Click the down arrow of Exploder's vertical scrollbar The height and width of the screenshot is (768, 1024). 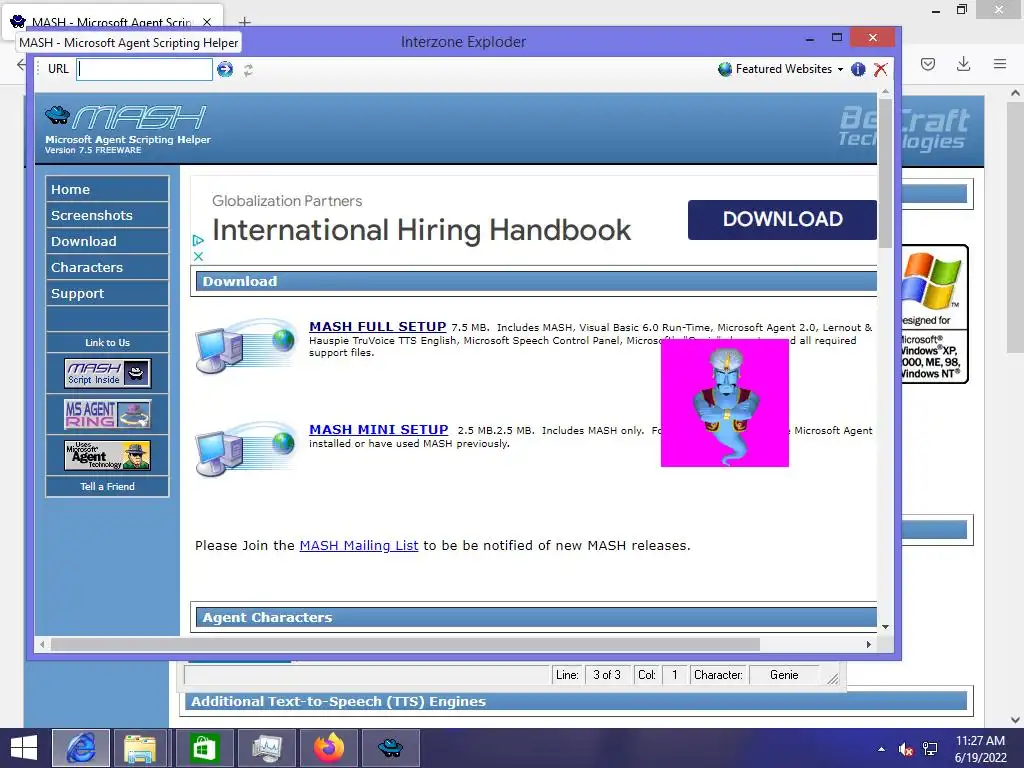click(885, 627)
